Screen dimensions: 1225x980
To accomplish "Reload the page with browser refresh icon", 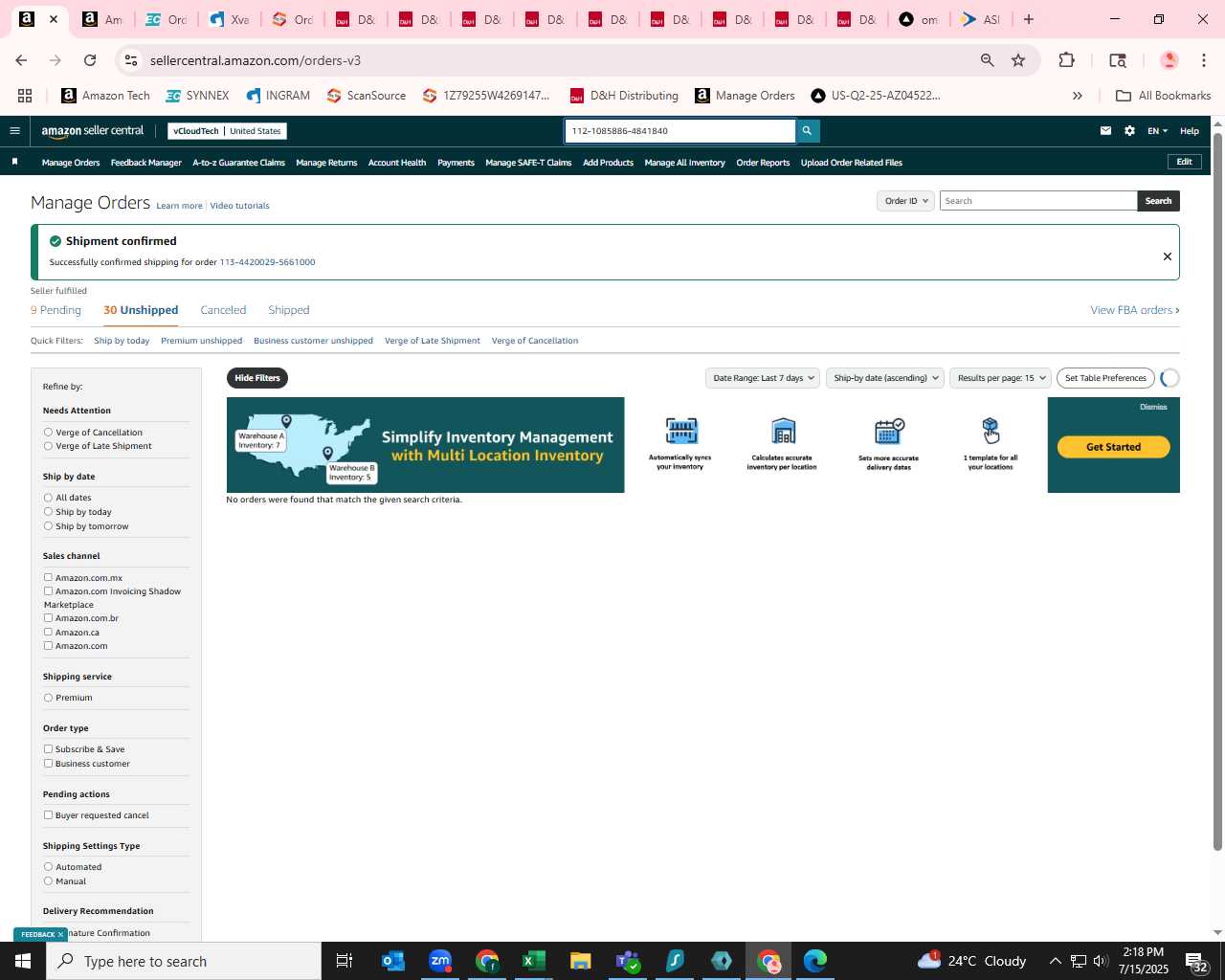I will click(x=90, y=60).
